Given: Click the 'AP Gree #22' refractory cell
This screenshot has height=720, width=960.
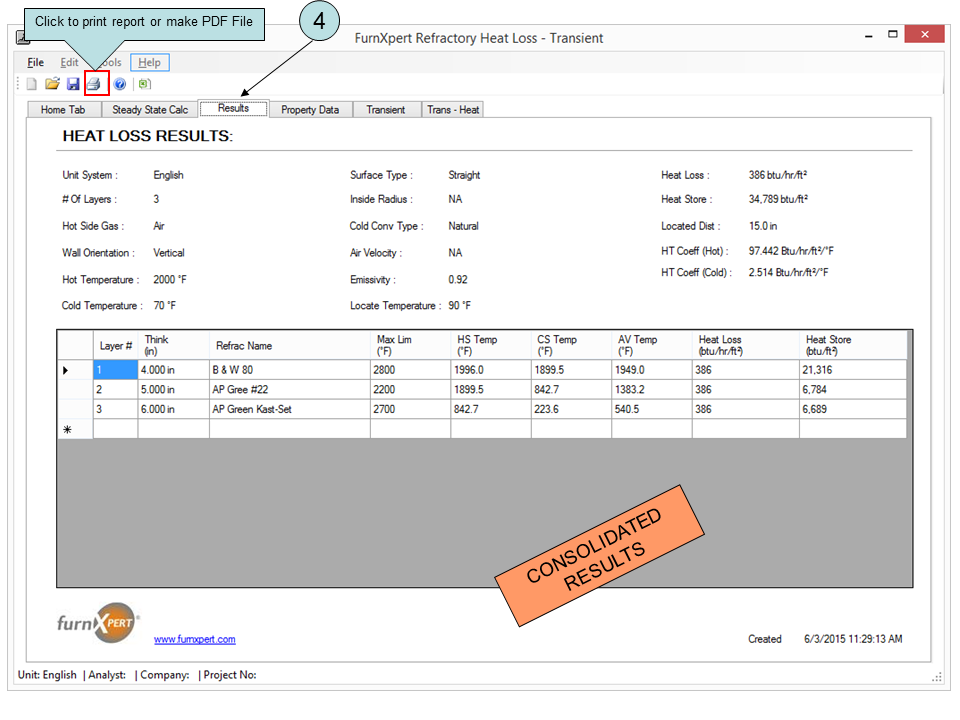Looking at the screenshot, I should [290, 389].
